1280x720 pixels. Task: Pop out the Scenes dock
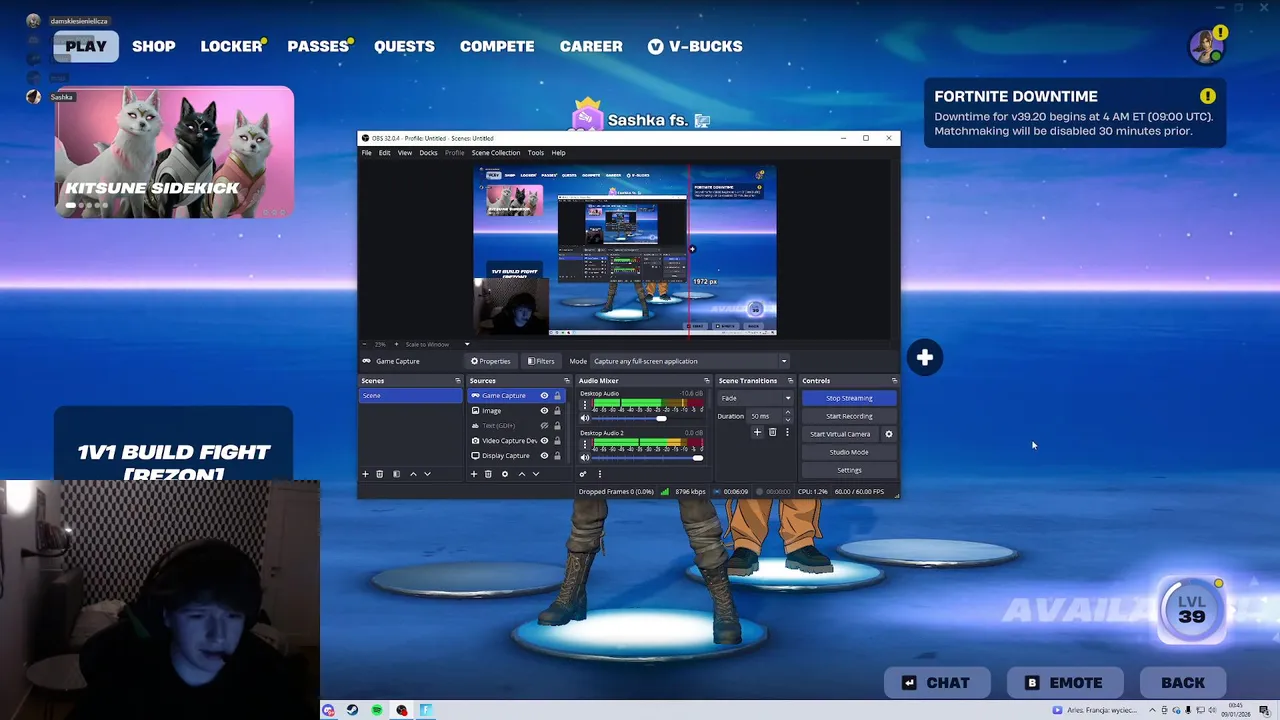[x=458, y=381]
